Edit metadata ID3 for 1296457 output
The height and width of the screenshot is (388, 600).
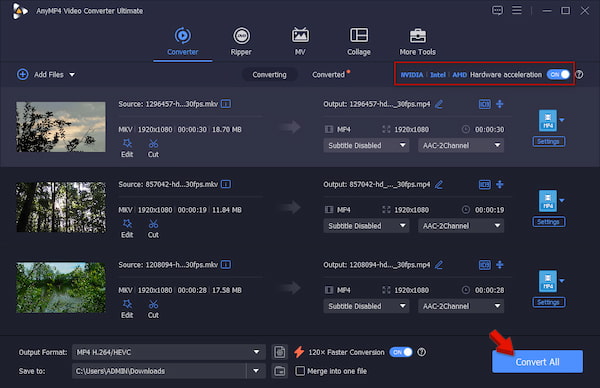tap(484, 104)
